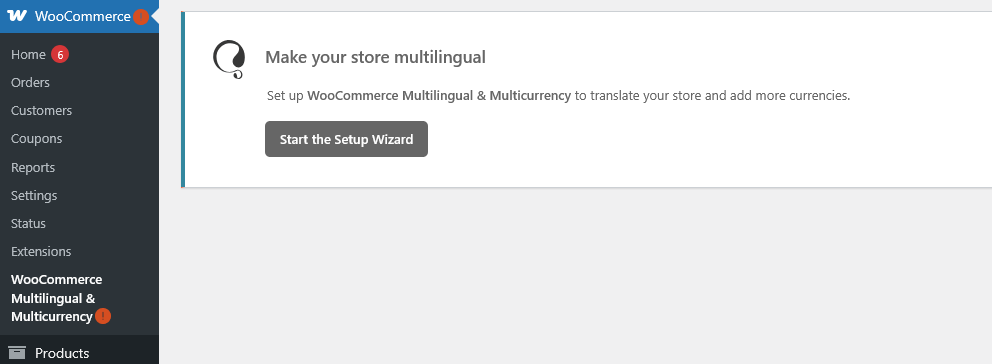
Task: Open the Coupons submenu item
Action: point(36,138)
